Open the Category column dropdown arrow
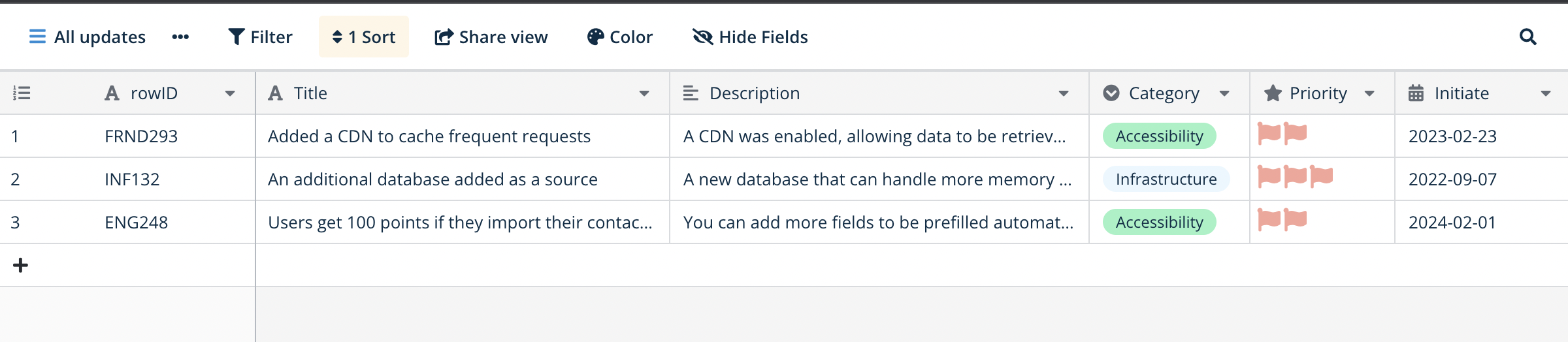The image size is (1568, 342). point(1224,93)
